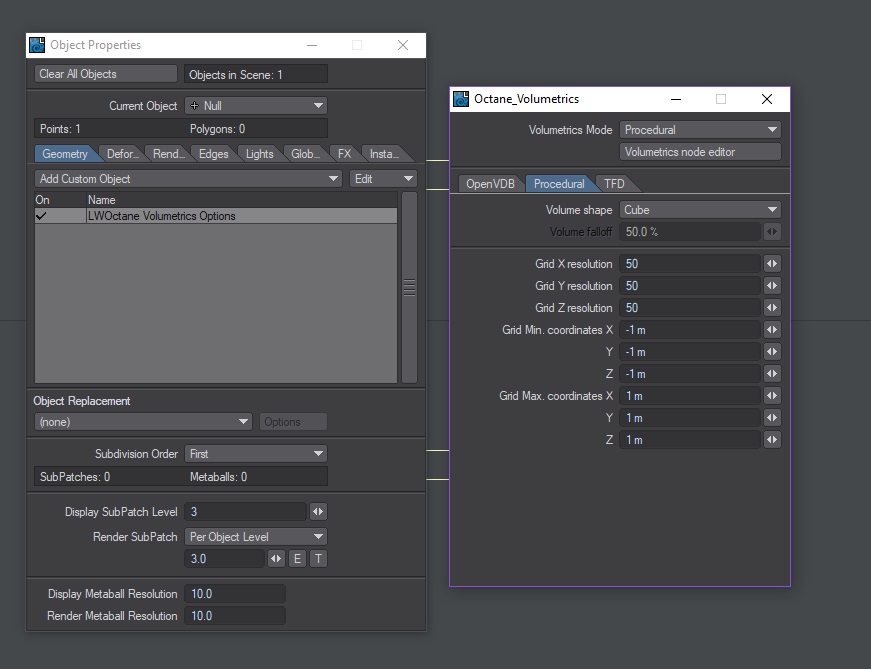This screenshot has height=669, width=871.
Task: Click the Grid Min. coordinates X field
Action: click(x=689, y=329)
